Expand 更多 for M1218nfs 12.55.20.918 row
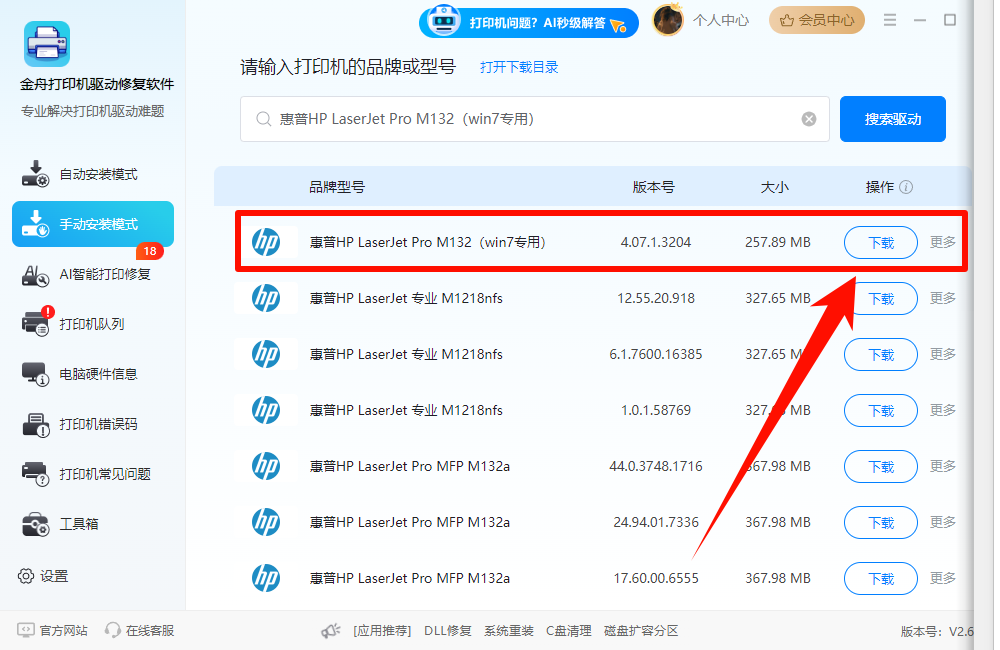 pos(943,298)
